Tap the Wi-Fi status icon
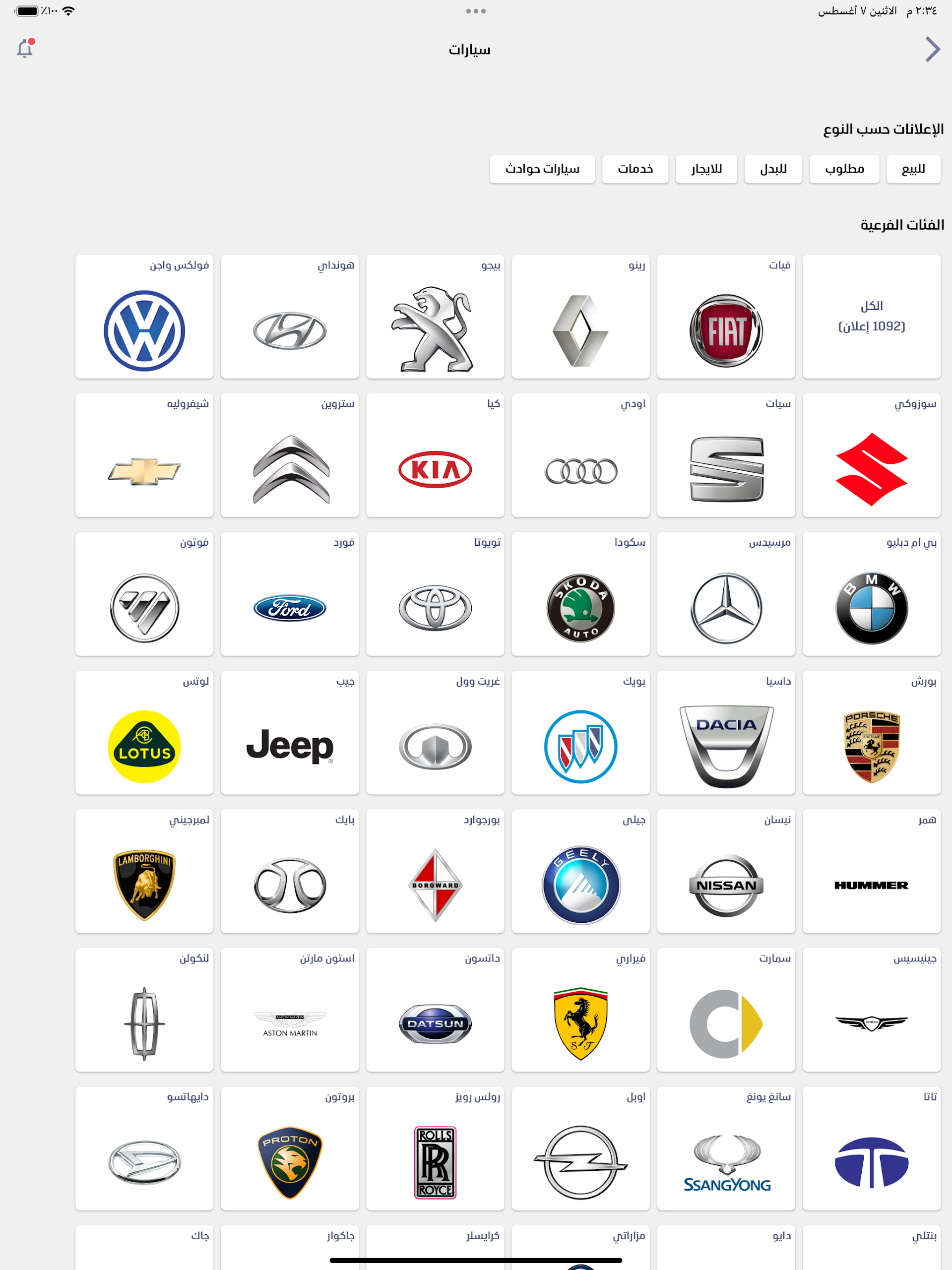Viewport: 952px width, 1270px height. pos(68,11)
